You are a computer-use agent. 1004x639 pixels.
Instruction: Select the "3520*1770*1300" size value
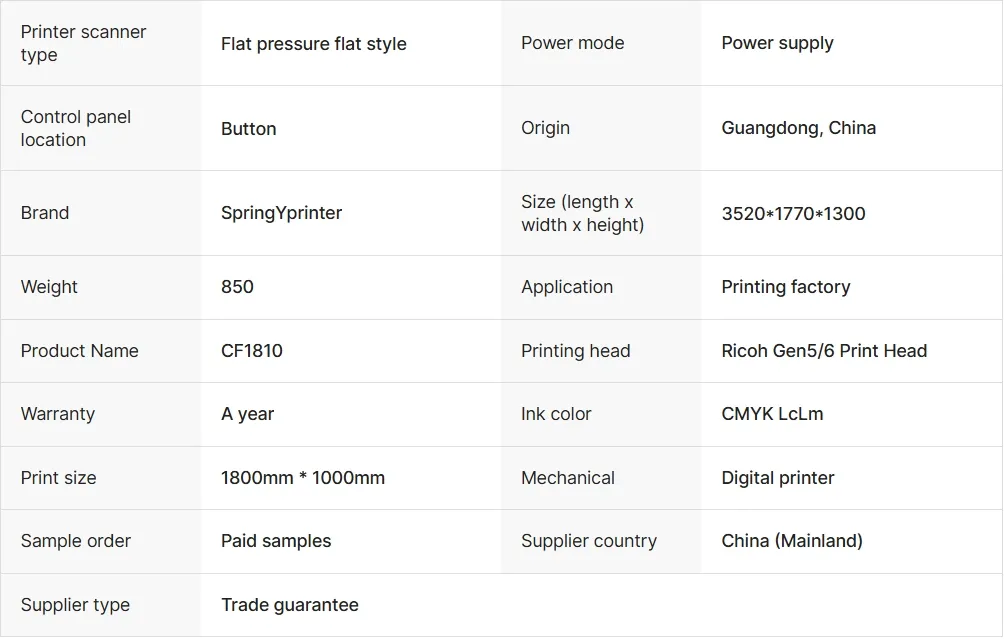click(x=793, y=213)
